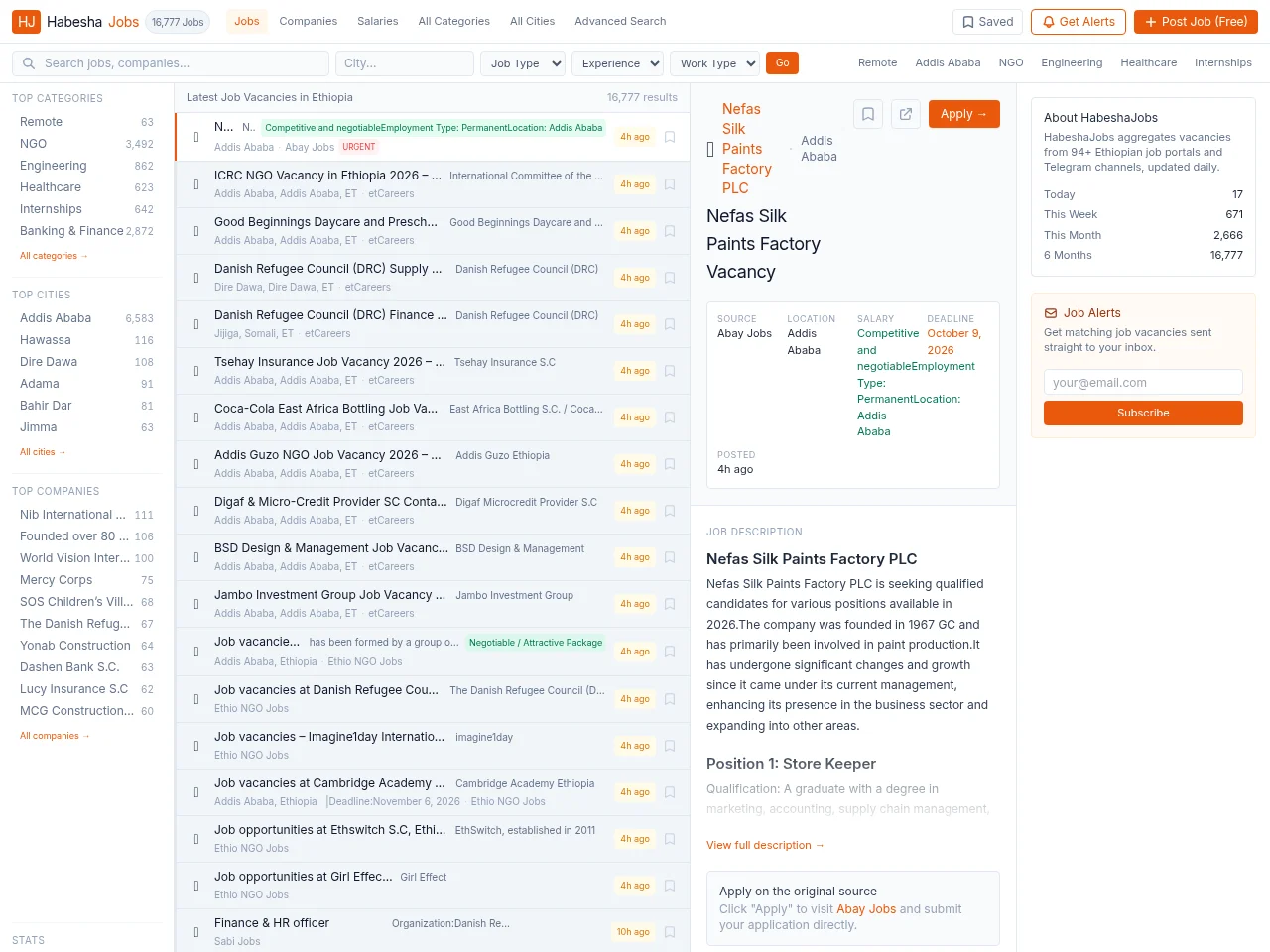Go to the All Cities nav tab
The width and height of the screenshot is (1270, 952).
pyautogui.click(x=533, y=21)
